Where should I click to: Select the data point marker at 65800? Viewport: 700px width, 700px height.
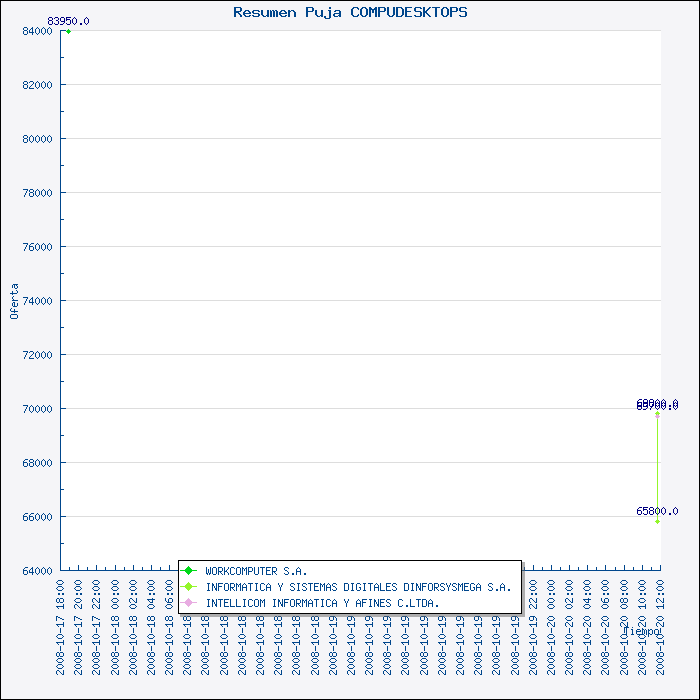657,521
